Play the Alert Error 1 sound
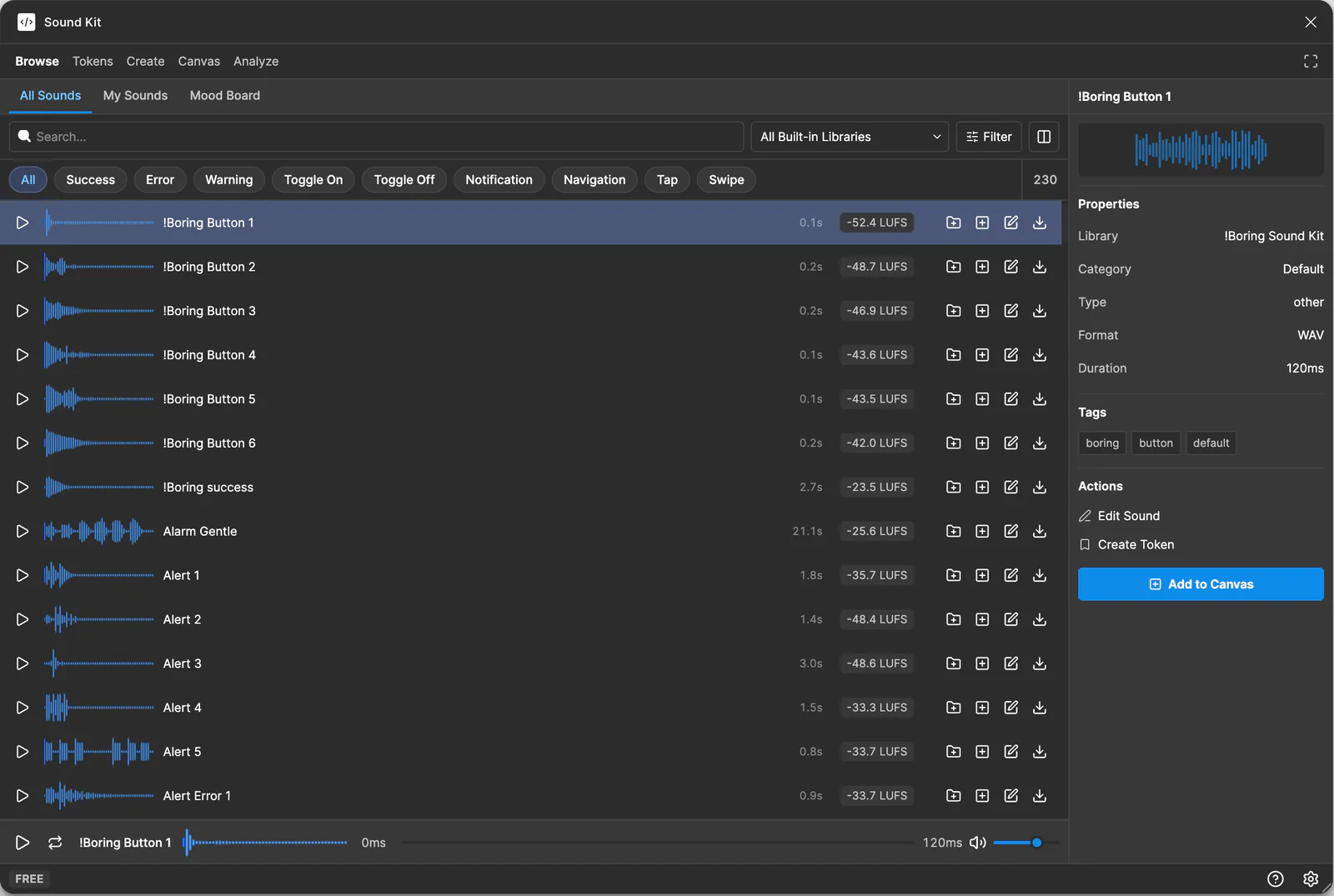The width and height of the screenshot is (1334, 896). coord(23,796)
